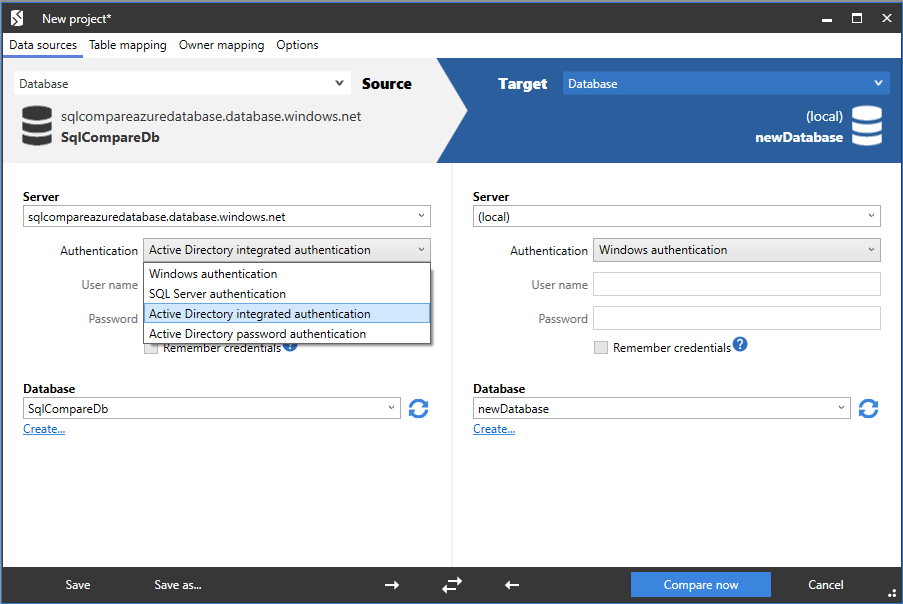The image size is (903, 604).
Task: Copy target settings to source with left arrow
Action: pos(511,585)
